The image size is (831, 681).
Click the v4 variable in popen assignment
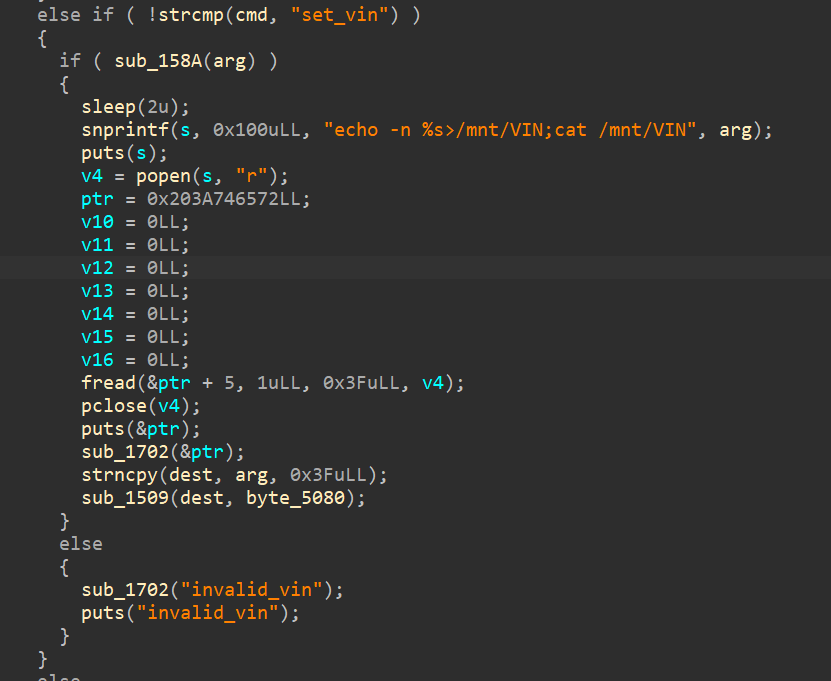point(92,176)
